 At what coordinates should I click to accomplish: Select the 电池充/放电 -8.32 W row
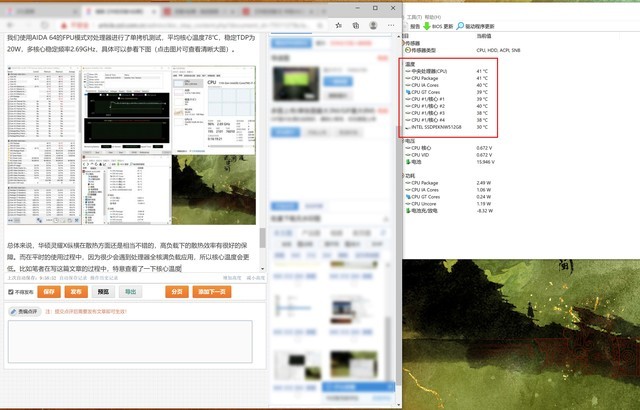449,211
